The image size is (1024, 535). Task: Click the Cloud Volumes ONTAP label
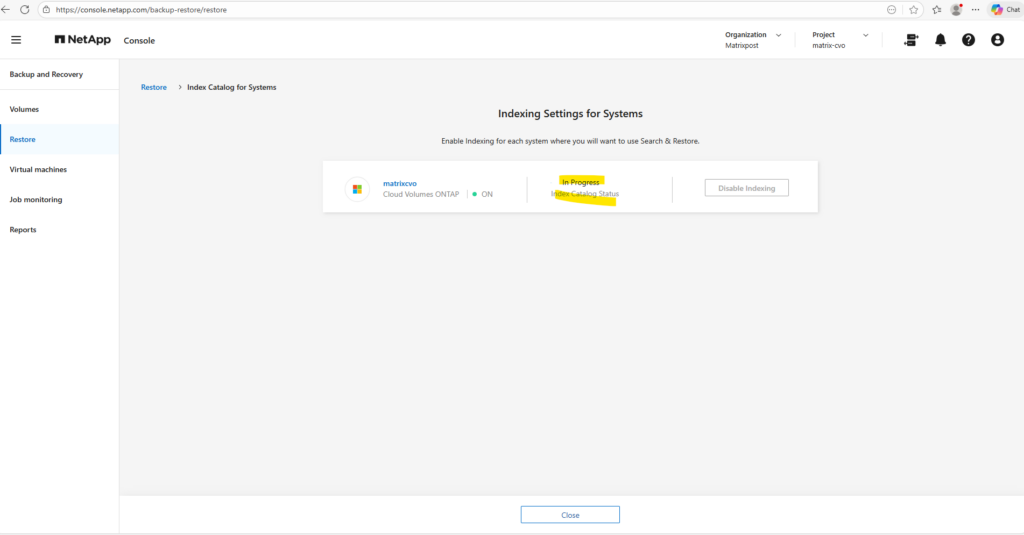coord(421,194)
